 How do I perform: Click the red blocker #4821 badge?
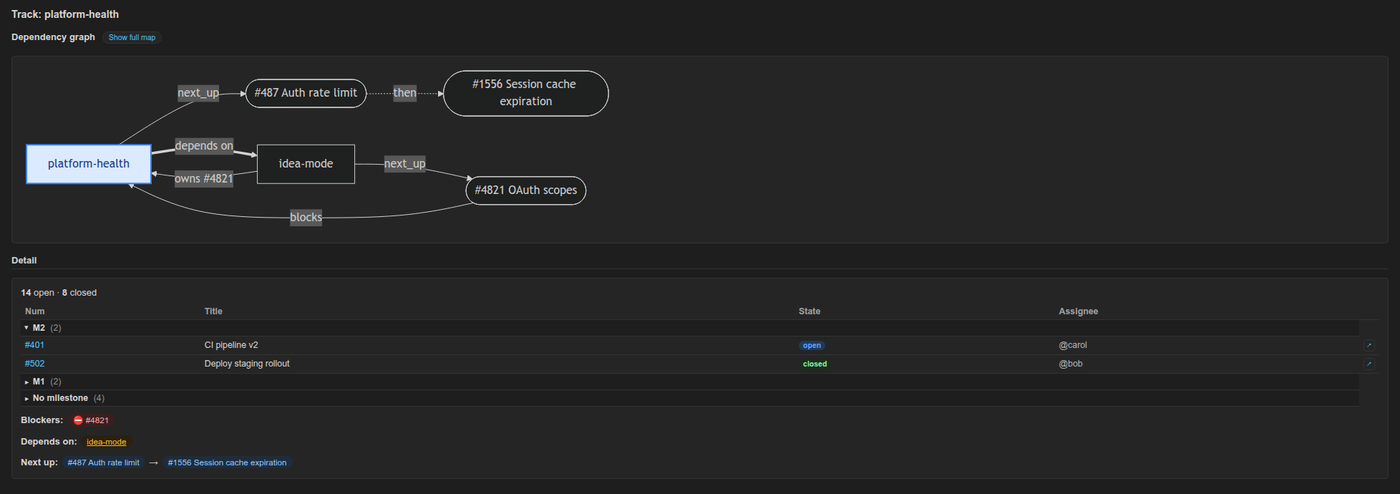click(x=91, y=420)
